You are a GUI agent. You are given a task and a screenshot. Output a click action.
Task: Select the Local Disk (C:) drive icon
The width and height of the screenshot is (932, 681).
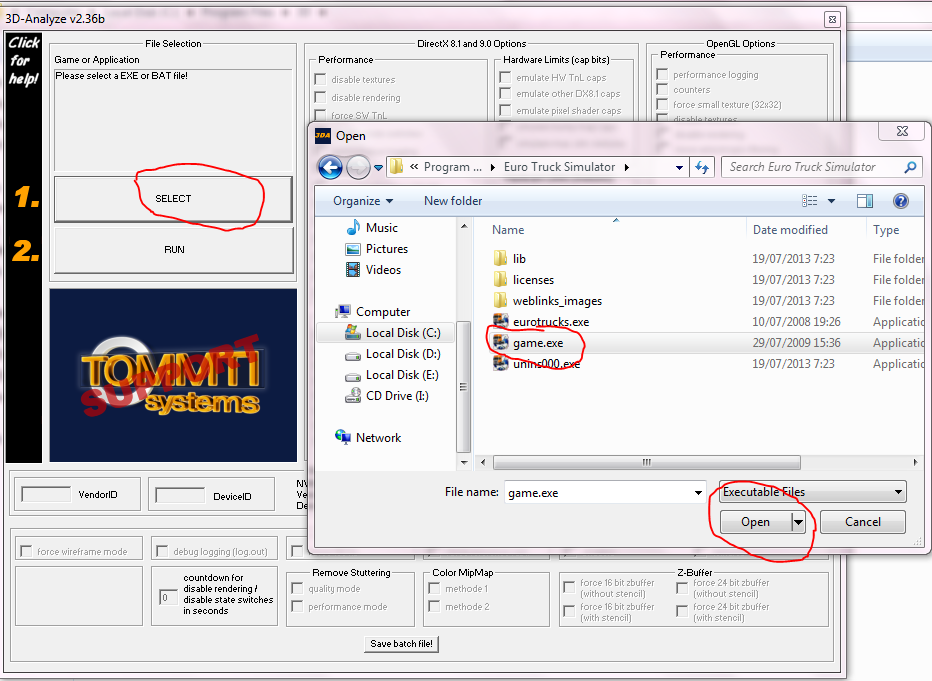(353, 332)
